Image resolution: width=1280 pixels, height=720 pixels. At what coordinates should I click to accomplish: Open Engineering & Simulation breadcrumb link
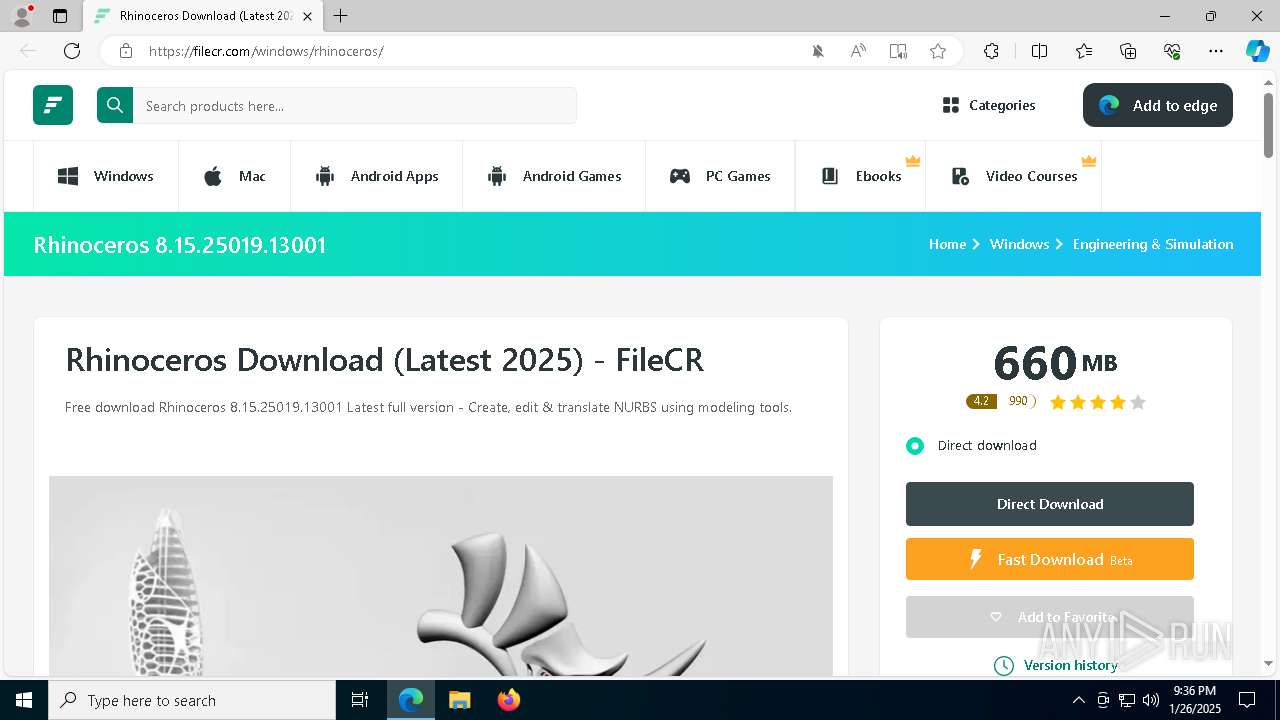pos(1153,244)
